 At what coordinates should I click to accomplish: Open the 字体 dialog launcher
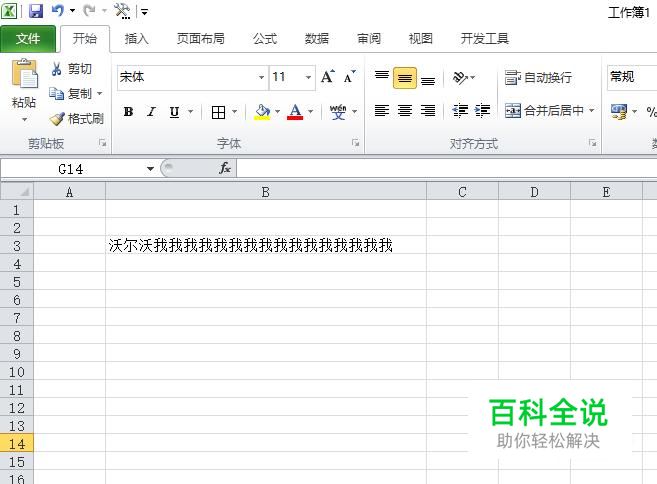pyautogui.click(x=356, y=143)
